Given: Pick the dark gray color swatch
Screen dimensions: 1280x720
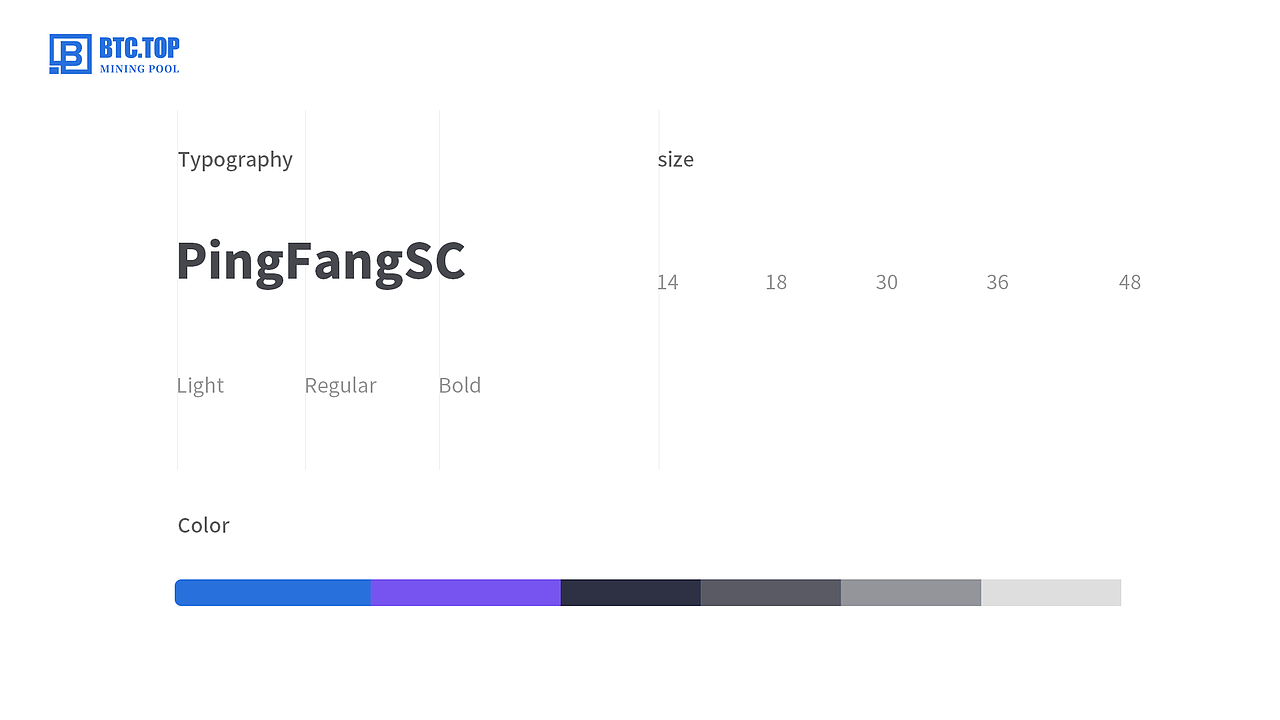Looking at the screenshot, I should click(x=770, y=592).
